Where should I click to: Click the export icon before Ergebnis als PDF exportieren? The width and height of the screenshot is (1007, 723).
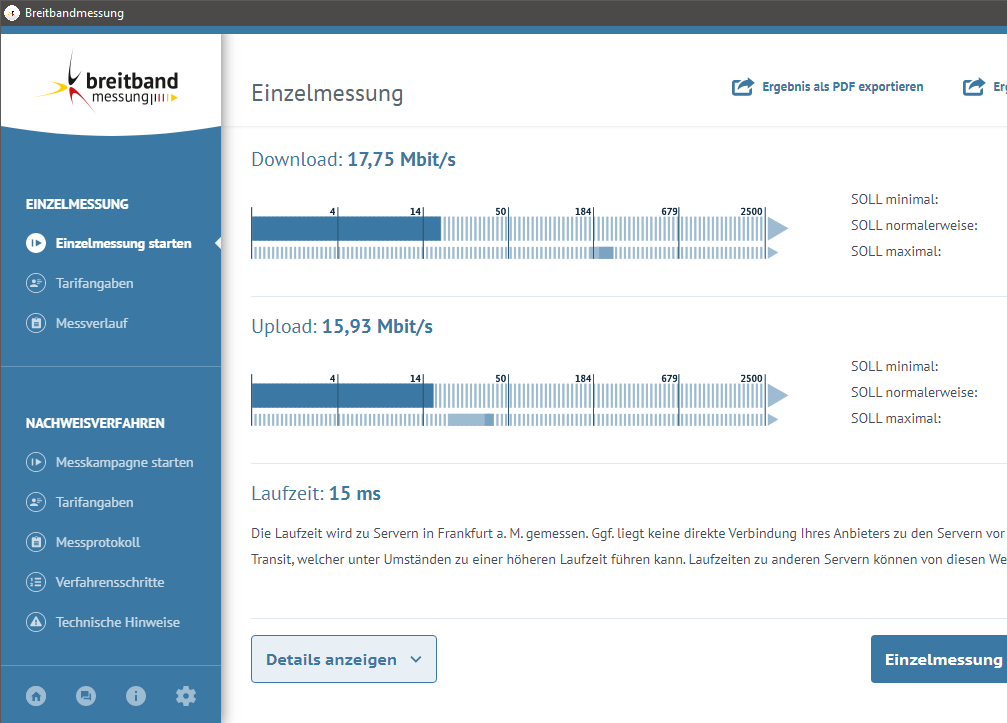click(x=742, y=87)
